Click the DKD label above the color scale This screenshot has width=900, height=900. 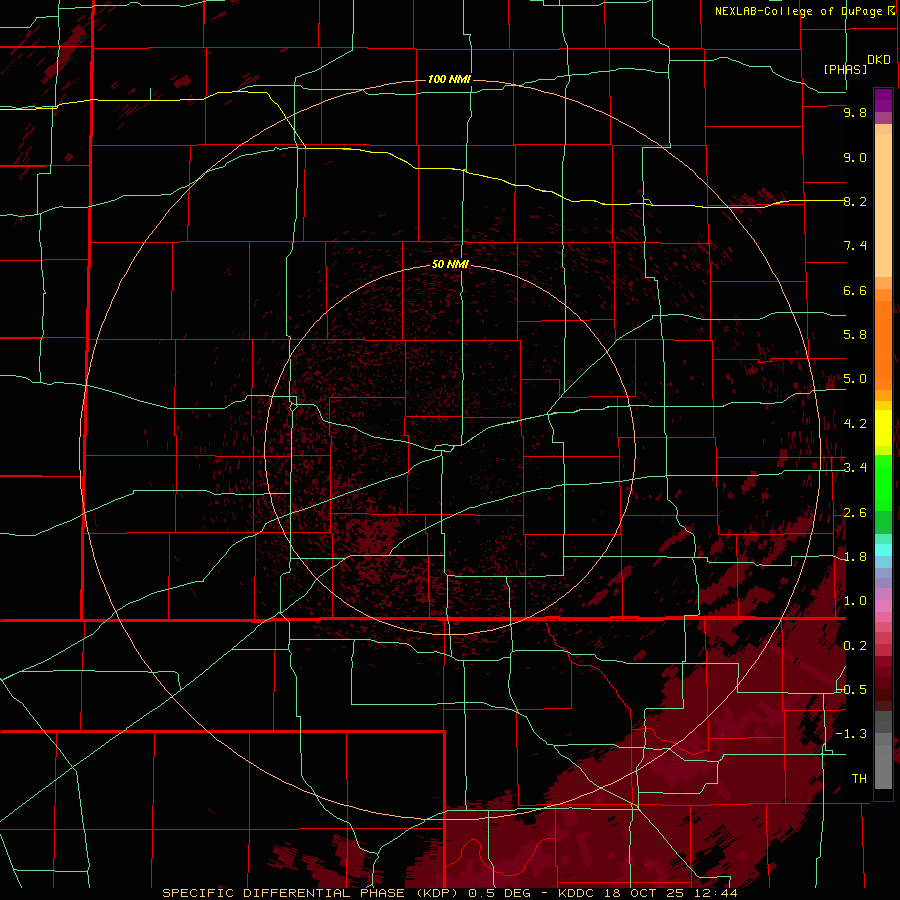click(x=879, y=60)
